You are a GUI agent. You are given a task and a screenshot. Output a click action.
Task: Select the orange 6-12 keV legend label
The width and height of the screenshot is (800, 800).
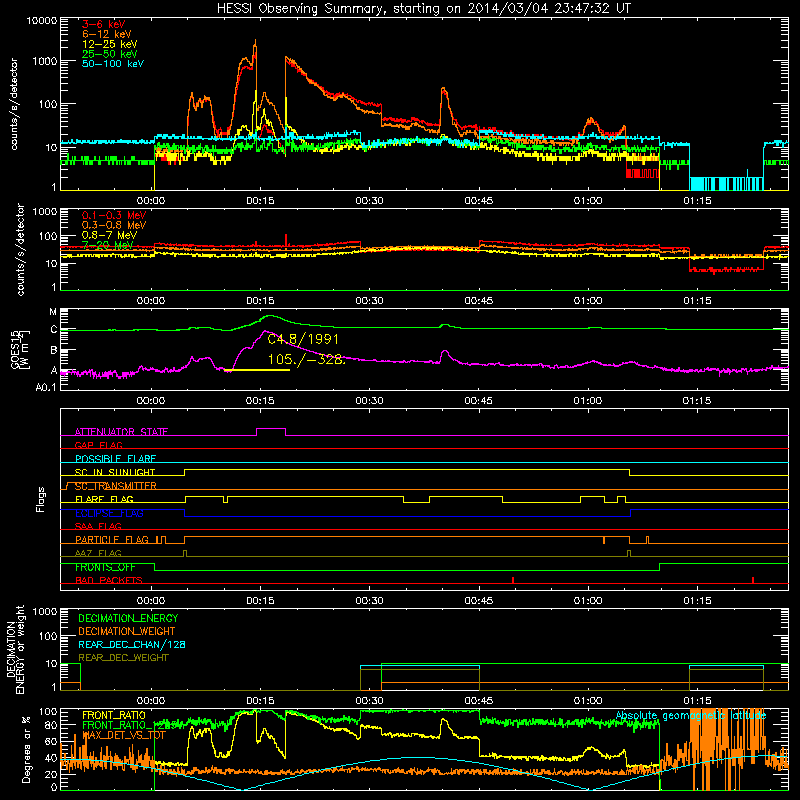click(107, 34)
